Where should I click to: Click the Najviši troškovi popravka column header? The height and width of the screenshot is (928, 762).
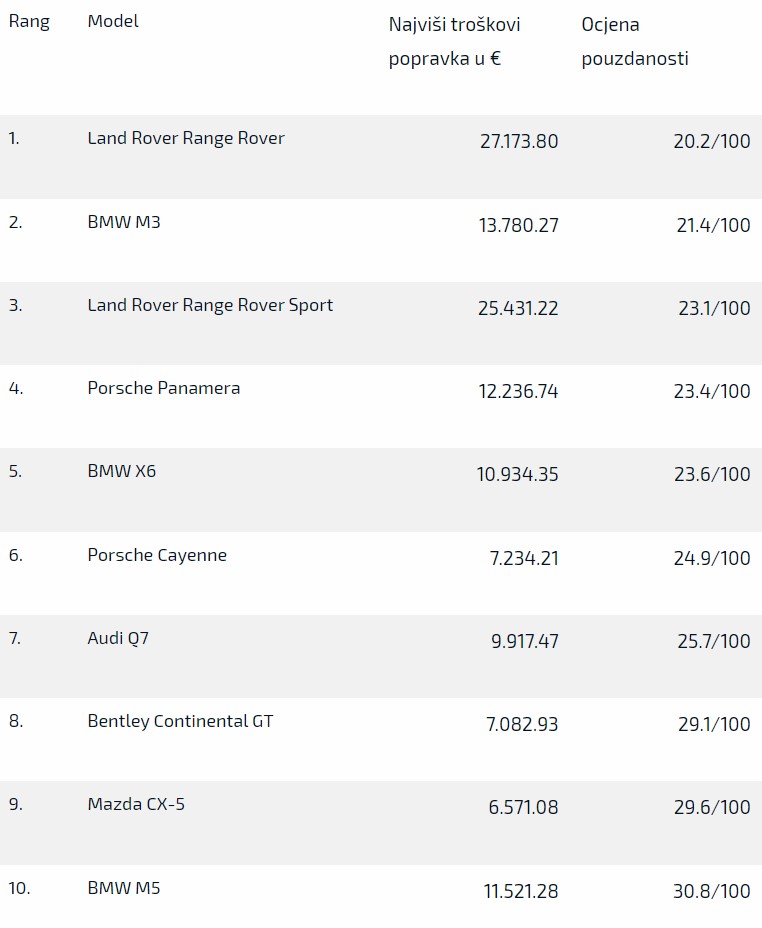(x=454, y=41)
